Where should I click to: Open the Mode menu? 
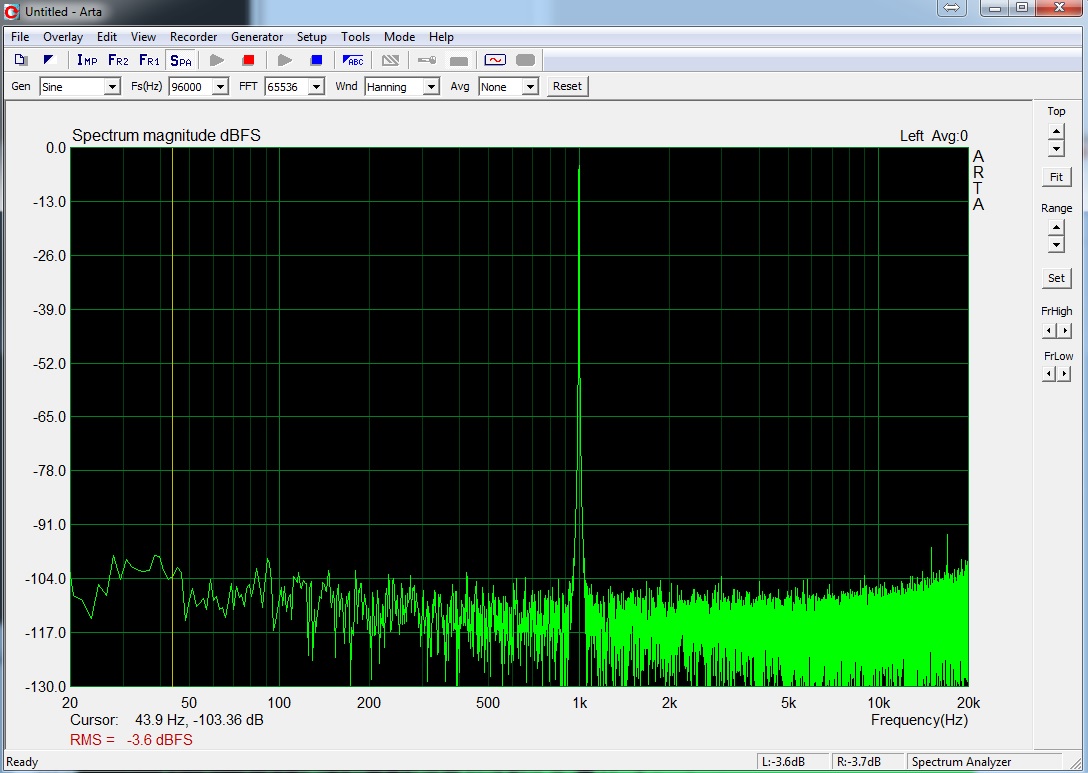pos(400,37)
